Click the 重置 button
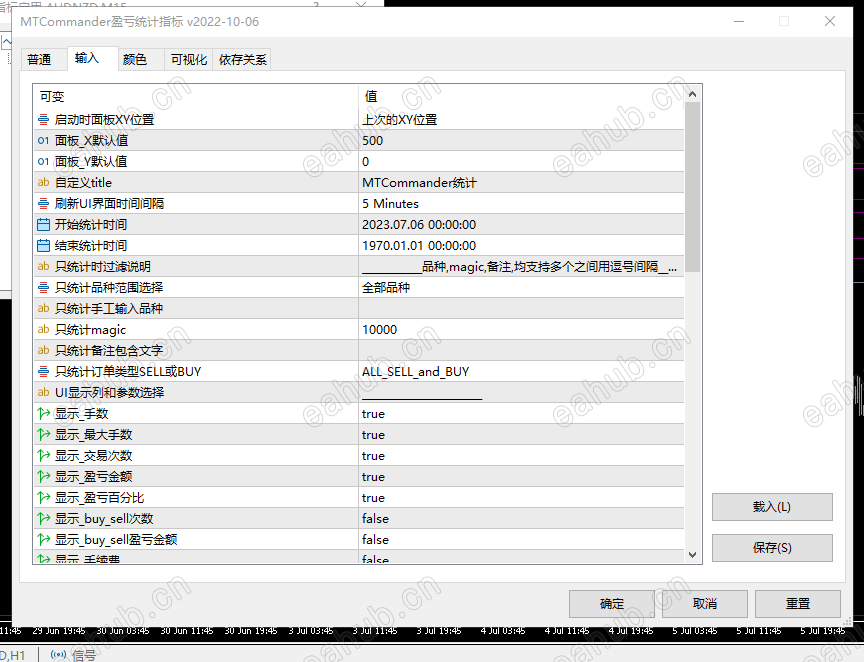Screen dimensions: 864x662 click(x=798, y=604)
